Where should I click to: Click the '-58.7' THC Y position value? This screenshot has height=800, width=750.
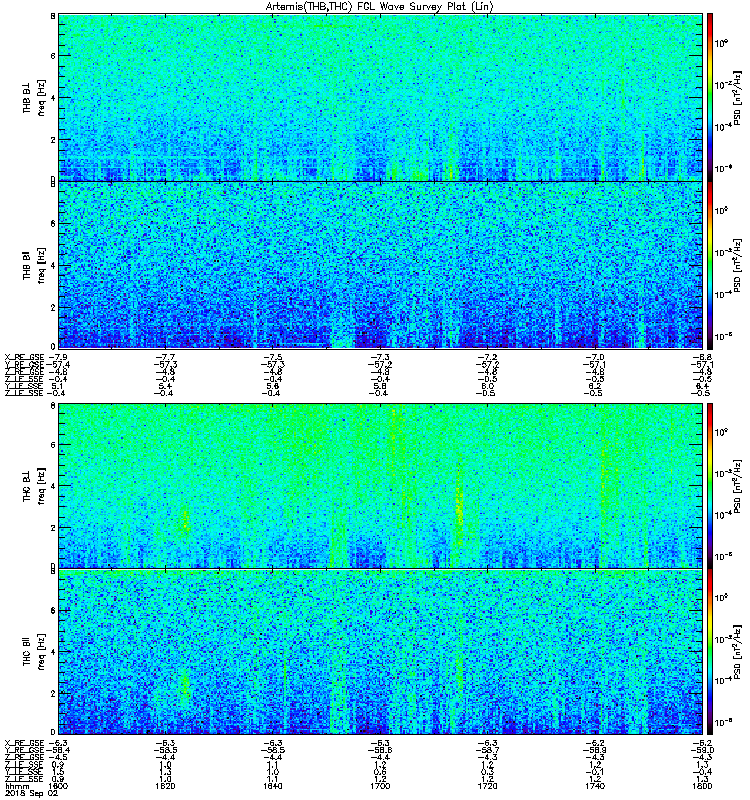click(x=487, y=751)
